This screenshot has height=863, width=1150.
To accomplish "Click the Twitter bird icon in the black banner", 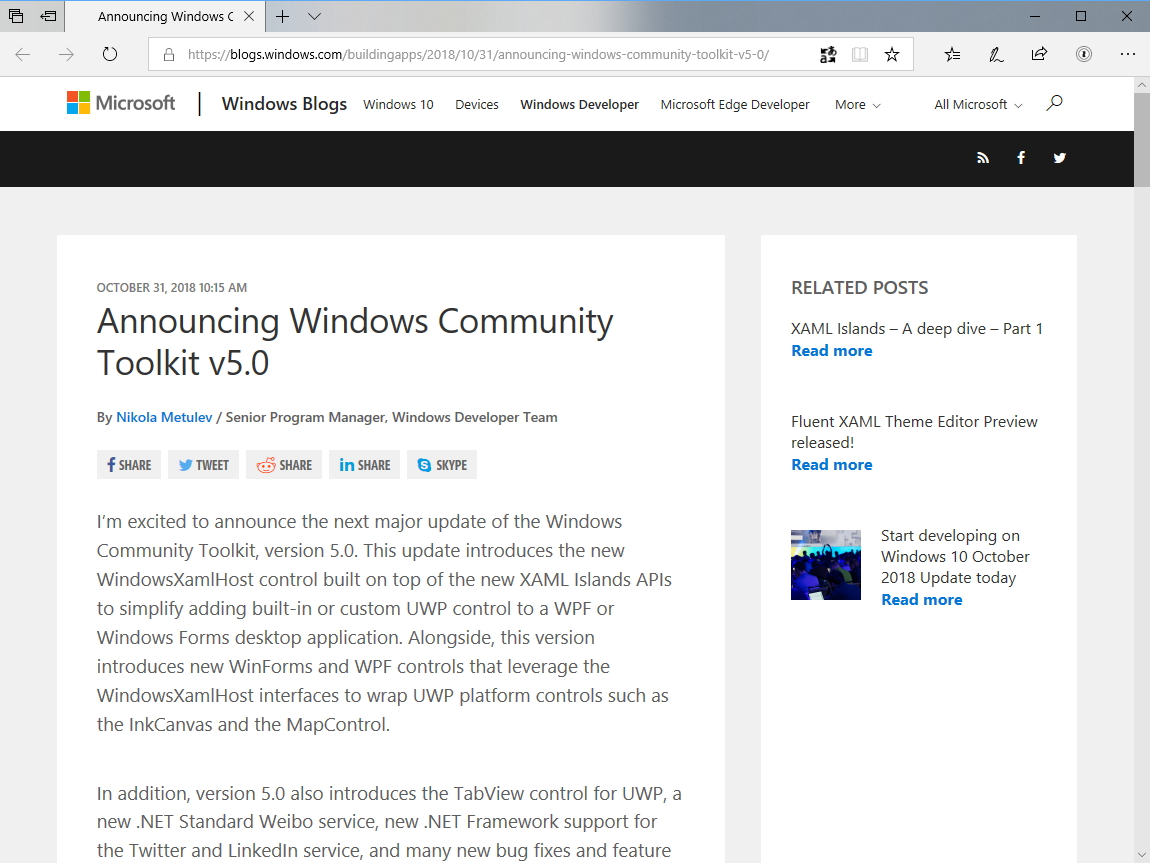I will [x=1059, y=158].
